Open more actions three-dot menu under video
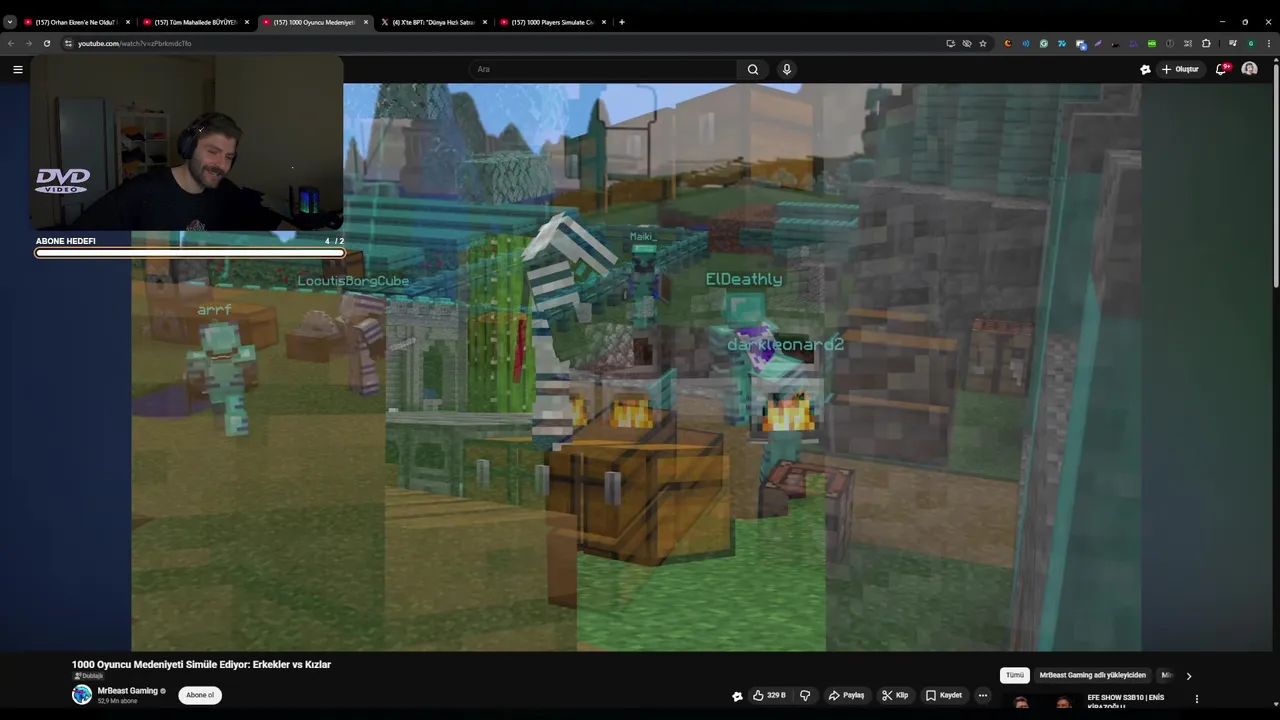The image size is (1280, 720). click(x=983, y=695)
